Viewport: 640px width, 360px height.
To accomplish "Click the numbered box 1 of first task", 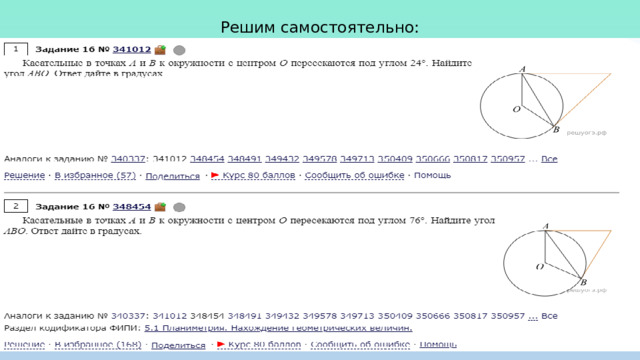I will [x=16, y=49].
